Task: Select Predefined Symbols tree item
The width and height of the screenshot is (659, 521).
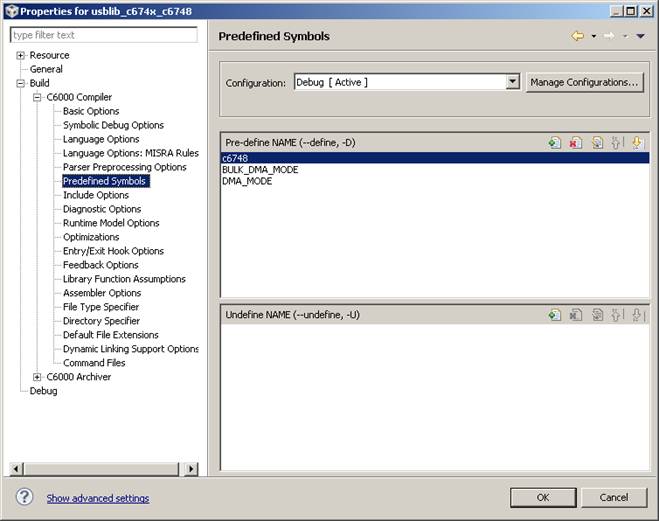Action: pyautogui.click(x=104, y=181)
